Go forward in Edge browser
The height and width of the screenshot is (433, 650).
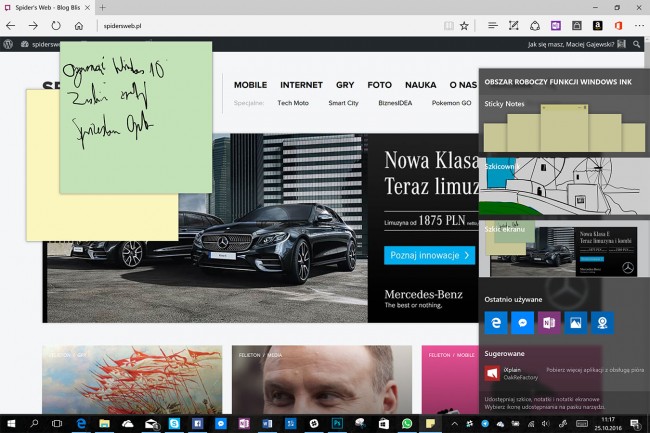click(x=33, y=26)
